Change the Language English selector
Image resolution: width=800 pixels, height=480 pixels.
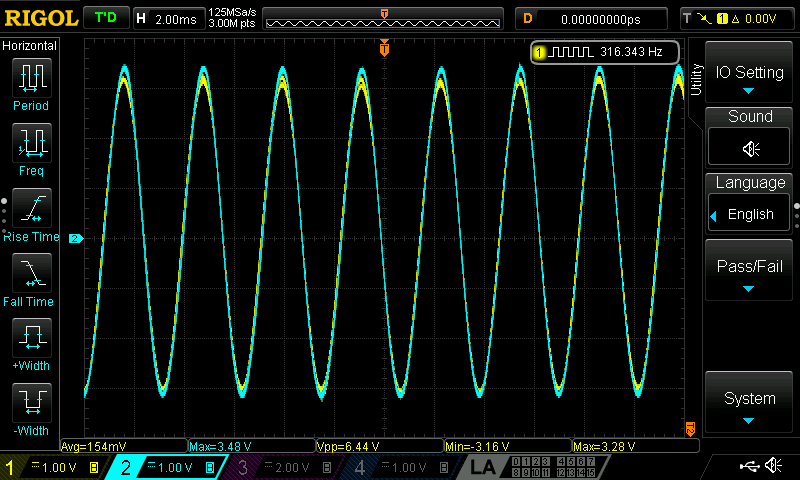[750, 214]
